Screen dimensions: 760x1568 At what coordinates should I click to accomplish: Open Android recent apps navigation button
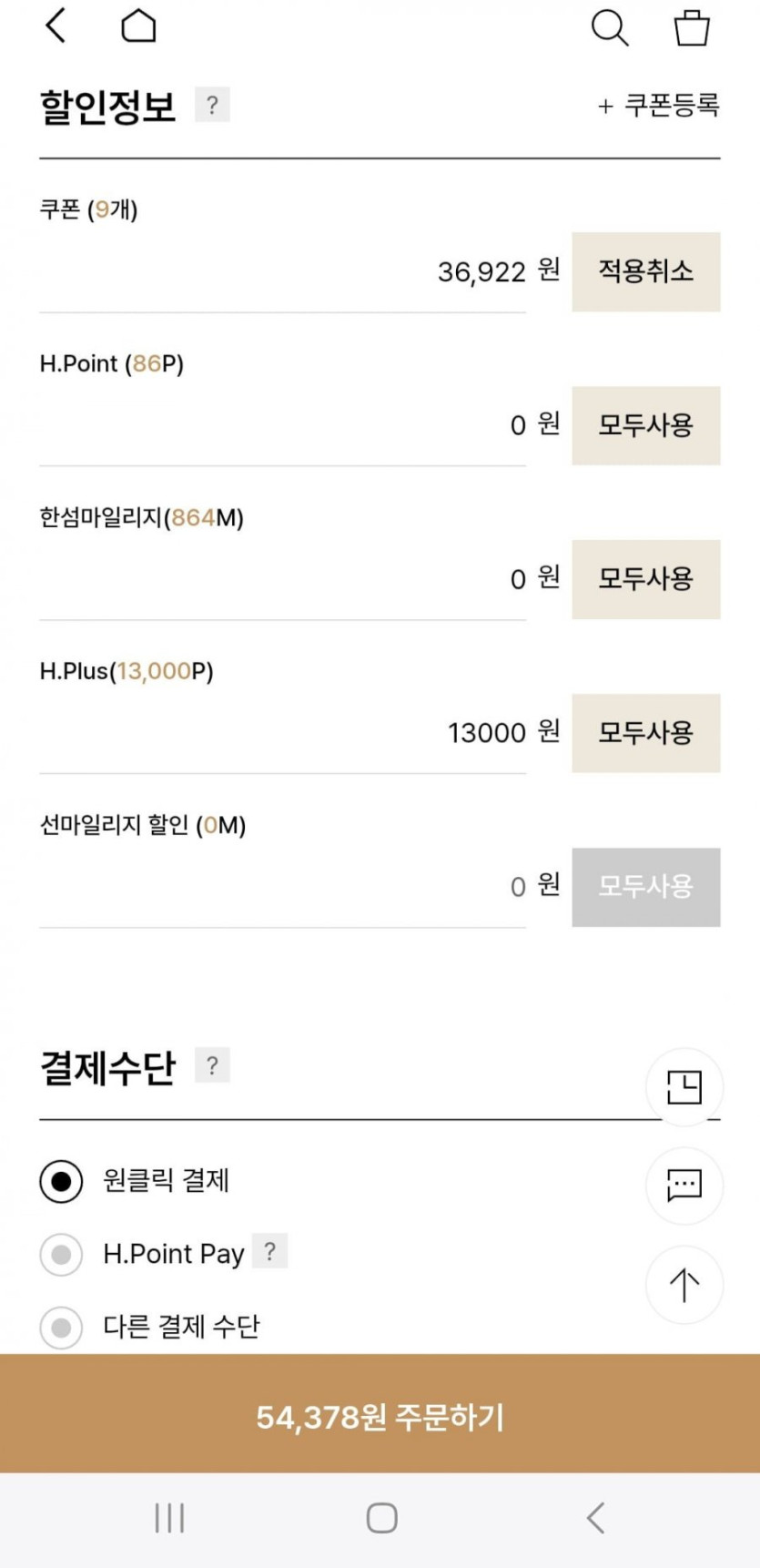pyautogui.click(x=169, y=1518)
